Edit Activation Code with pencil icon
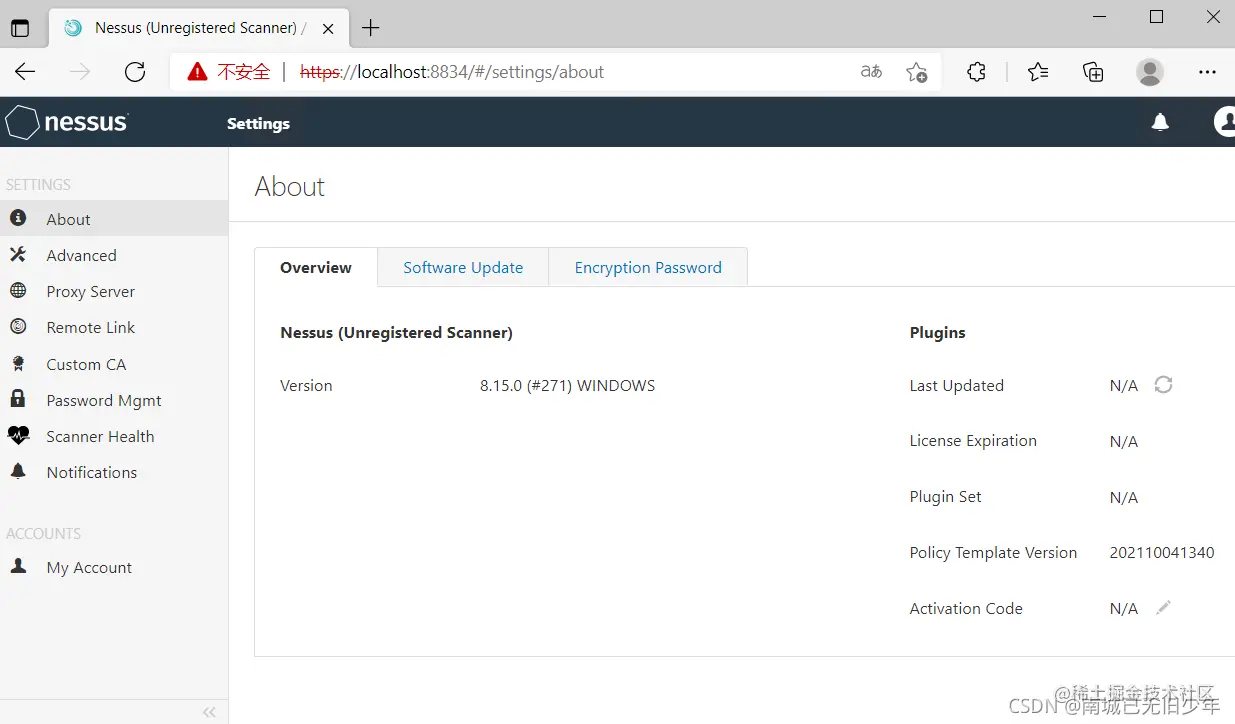 click(1163, 607)
